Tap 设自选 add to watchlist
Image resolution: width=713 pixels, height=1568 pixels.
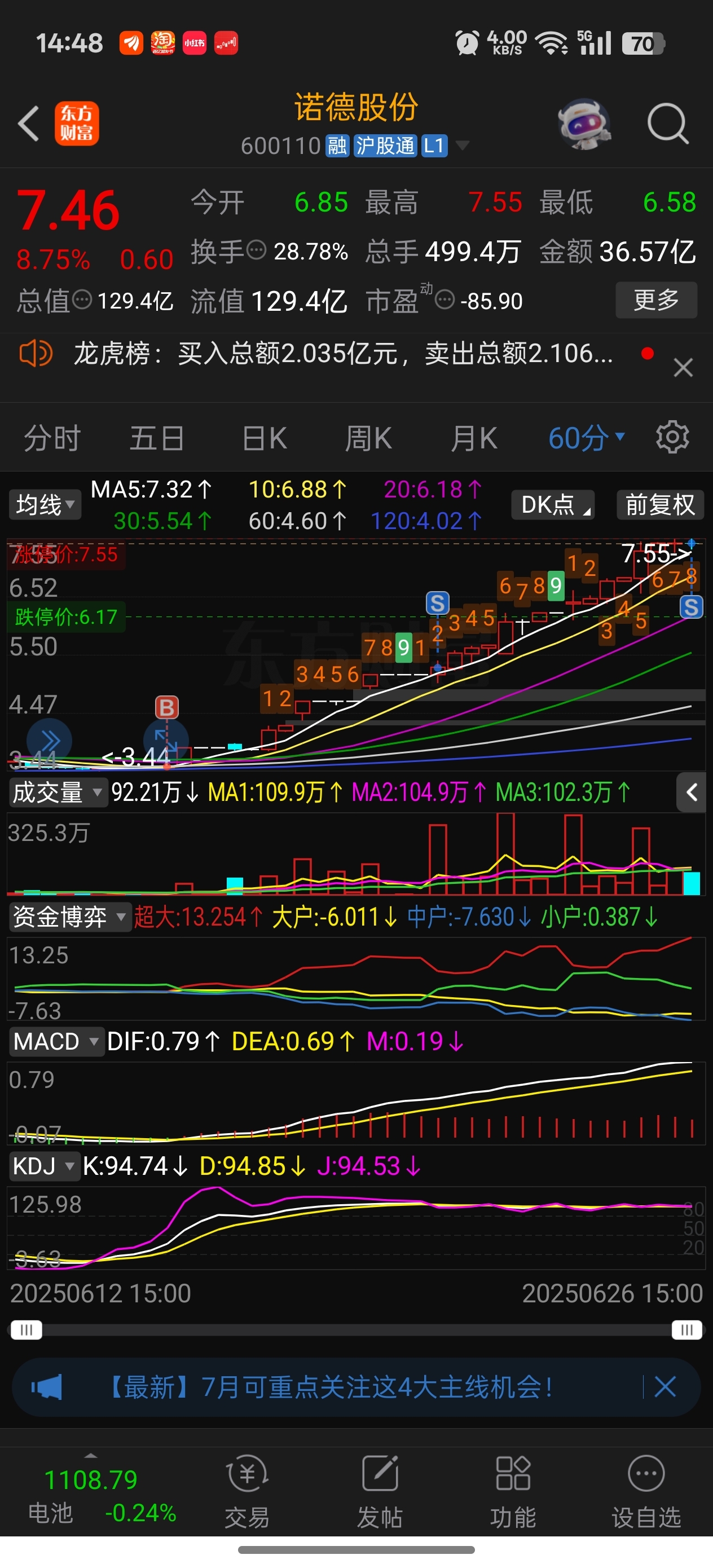(646, 1491)
